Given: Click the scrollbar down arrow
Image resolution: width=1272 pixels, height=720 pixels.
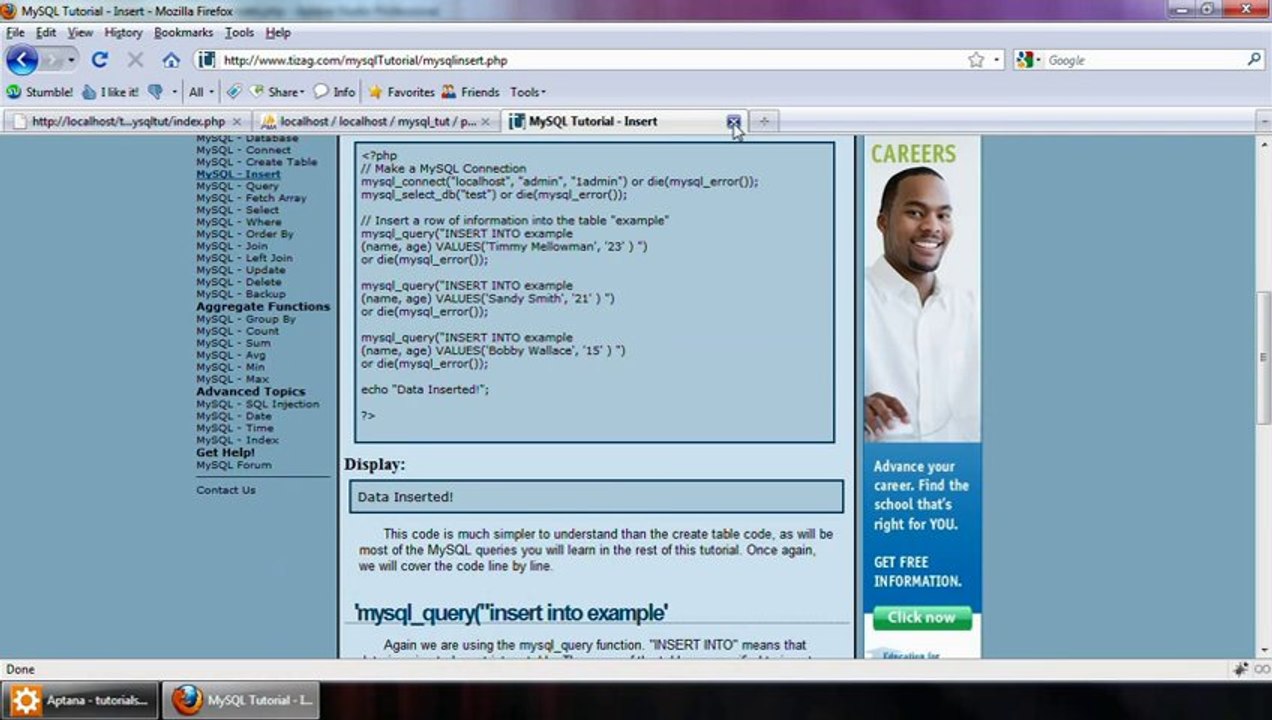Looking at the screenshot, I should [1263, 650].
